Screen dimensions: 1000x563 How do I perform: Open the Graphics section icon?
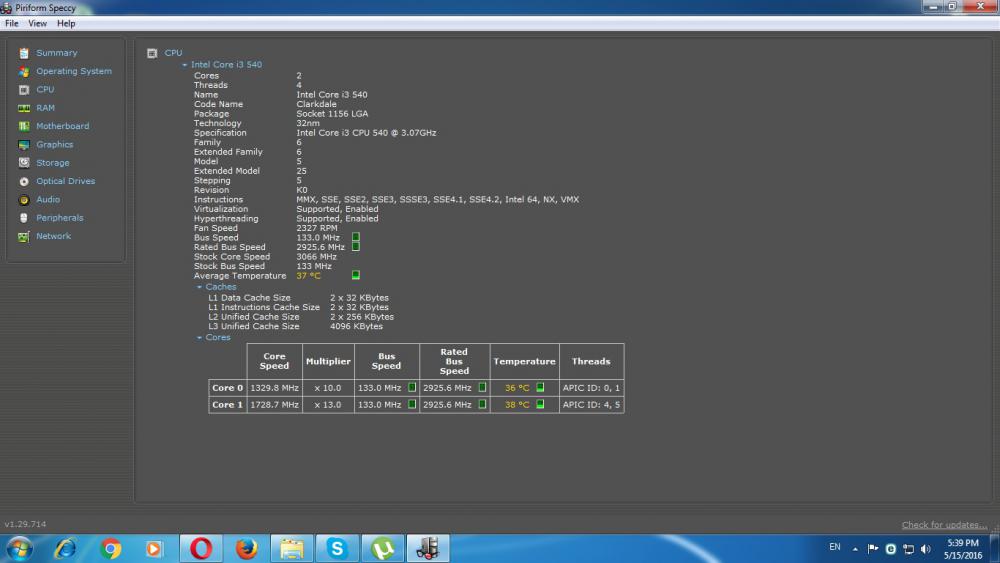24,145
